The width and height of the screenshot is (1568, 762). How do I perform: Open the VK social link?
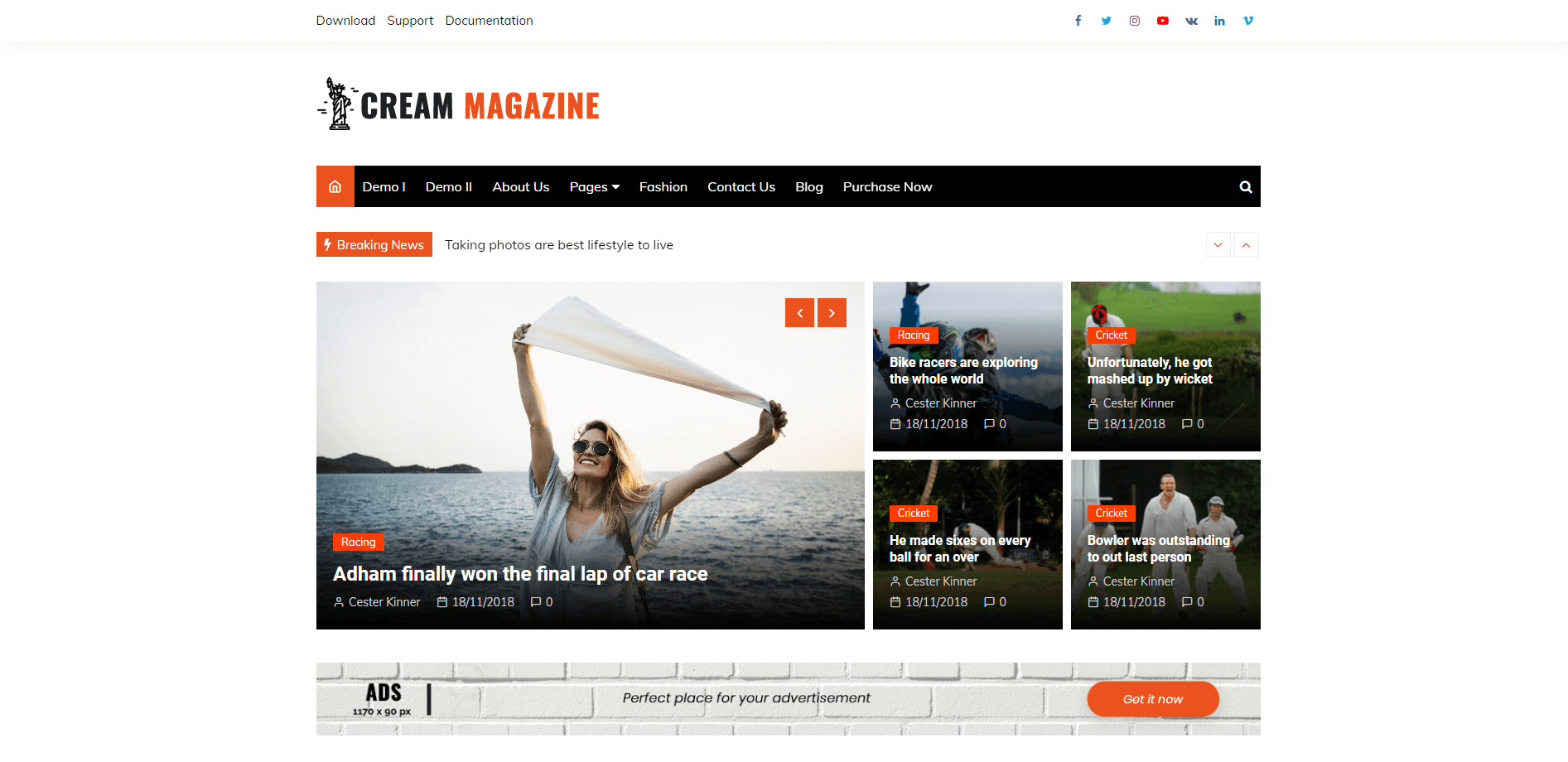tap(1191, 21)
